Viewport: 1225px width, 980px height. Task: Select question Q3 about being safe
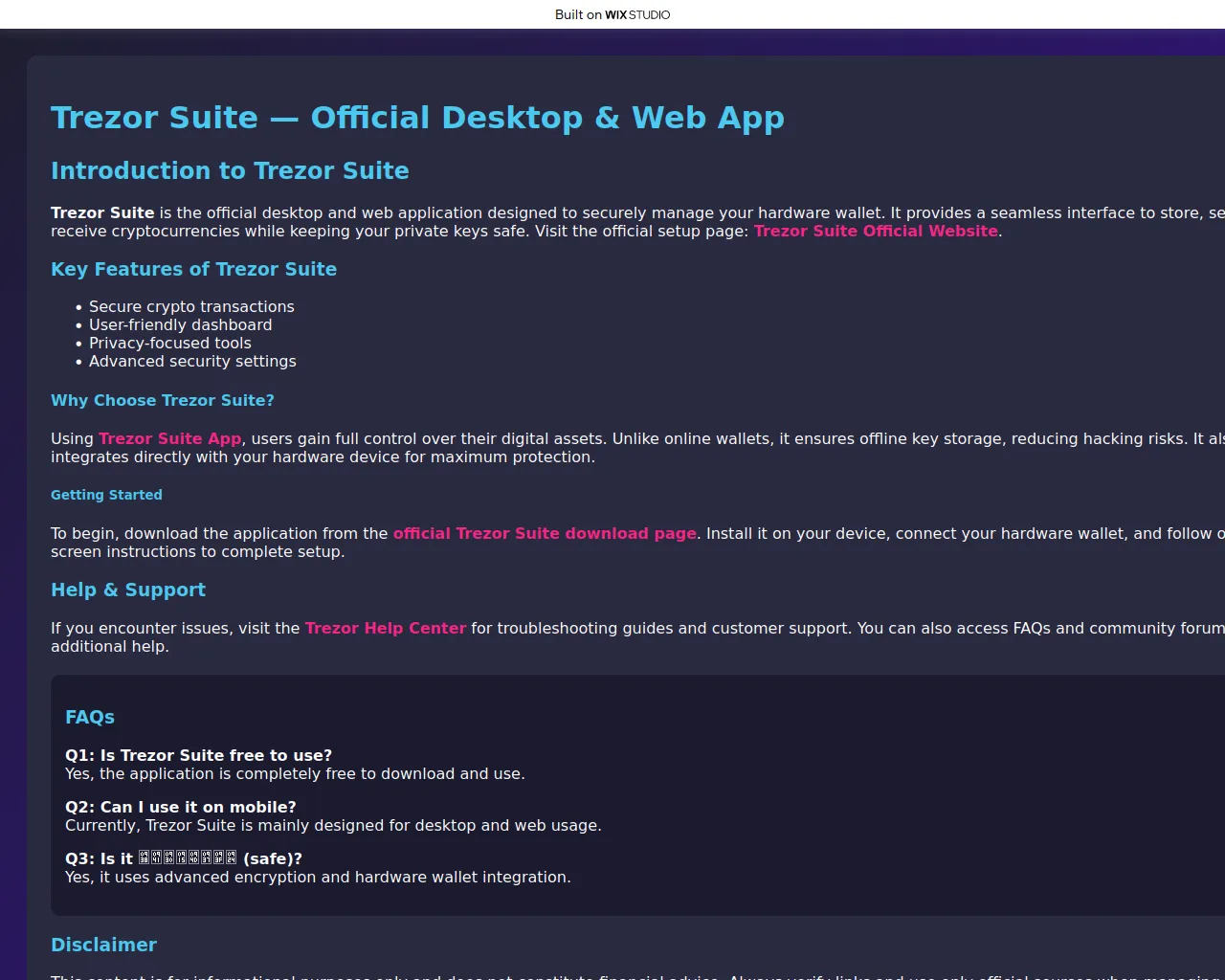tap(184, 858)
